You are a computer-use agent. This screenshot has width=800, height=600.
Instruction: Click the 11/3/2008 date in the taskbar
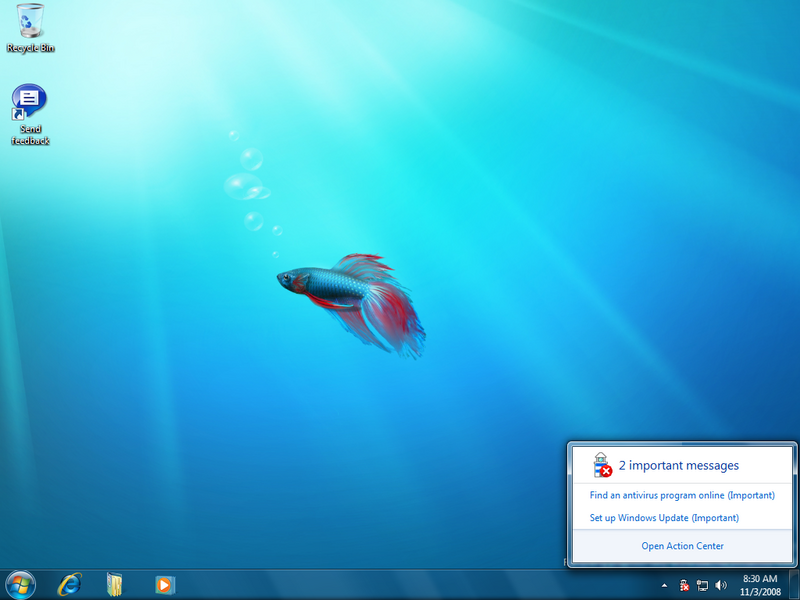tap(760, 591)
